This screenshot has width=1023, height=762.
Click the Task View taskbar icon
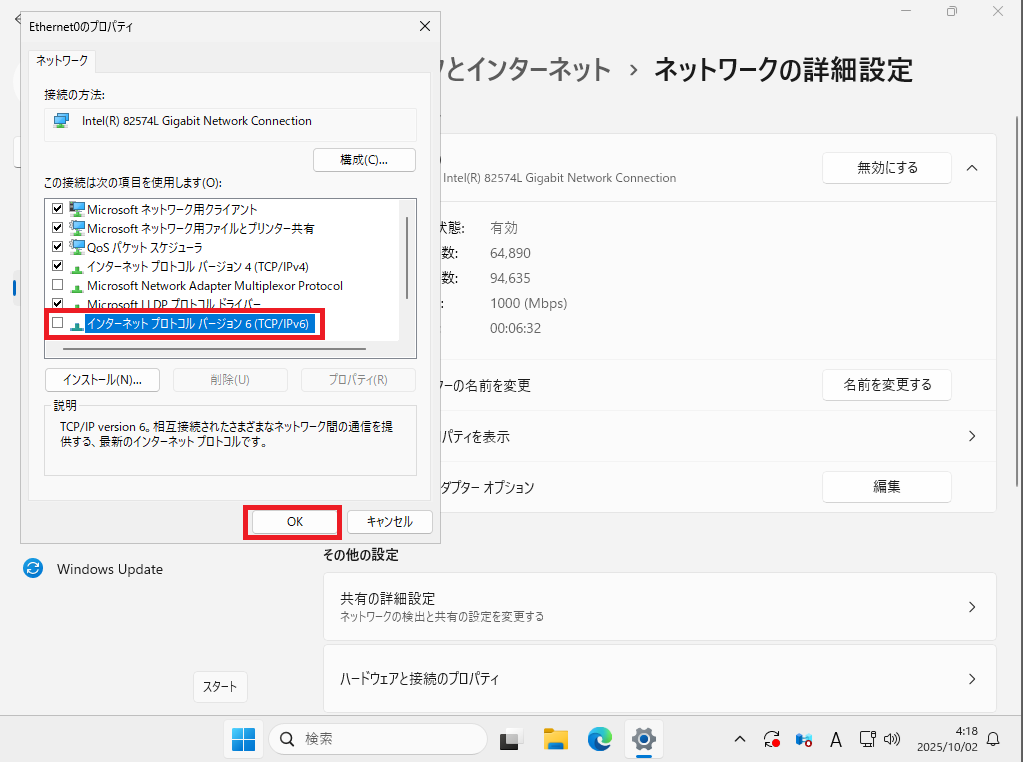512,739
